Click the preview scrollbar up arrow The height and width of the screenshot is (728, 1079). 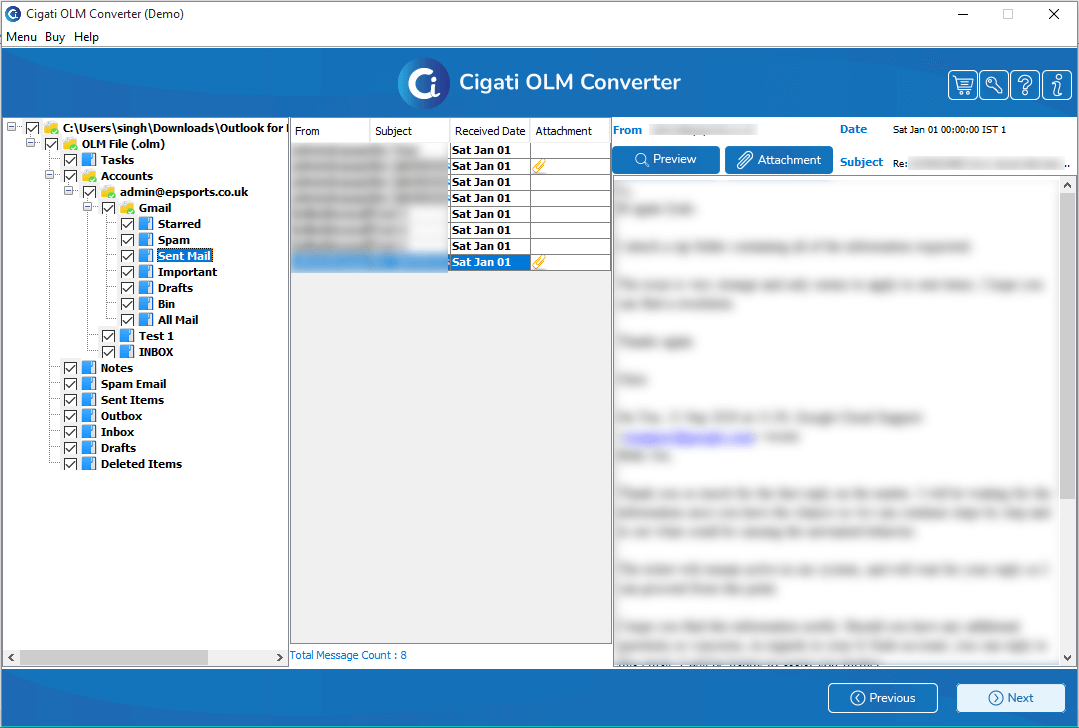coord(1067,185)
